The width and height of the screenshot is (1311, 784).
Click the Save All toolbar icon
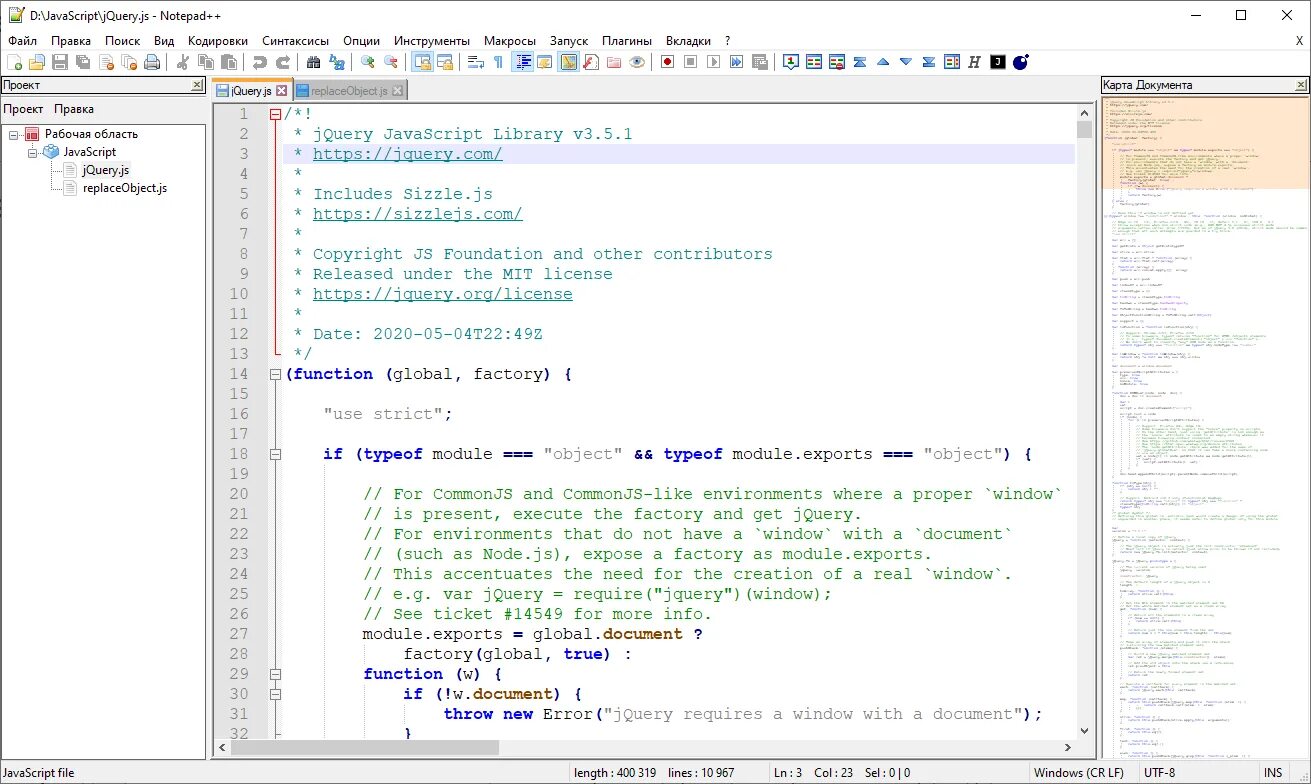pos(83,62)
